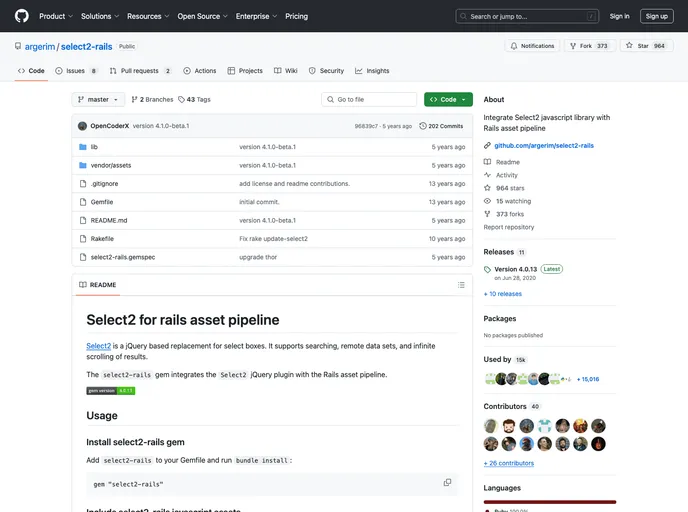Viewport: 688px width, 512px height.
Task: Open the master branch dropdown
Action: [x=98, y=100]
